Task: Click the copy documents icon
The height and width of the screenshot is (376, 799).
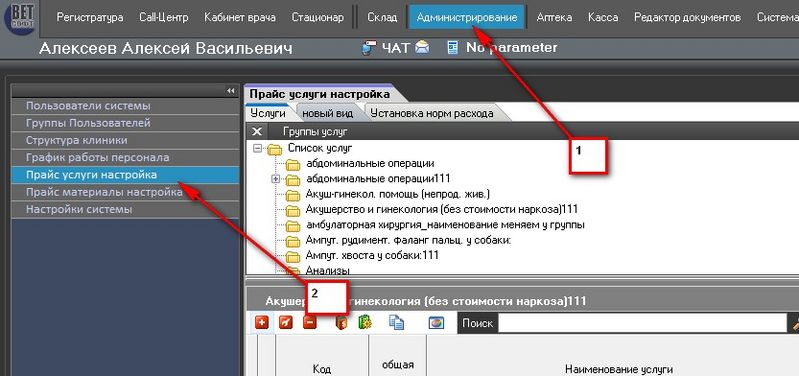Action: [x=396, y=322]
